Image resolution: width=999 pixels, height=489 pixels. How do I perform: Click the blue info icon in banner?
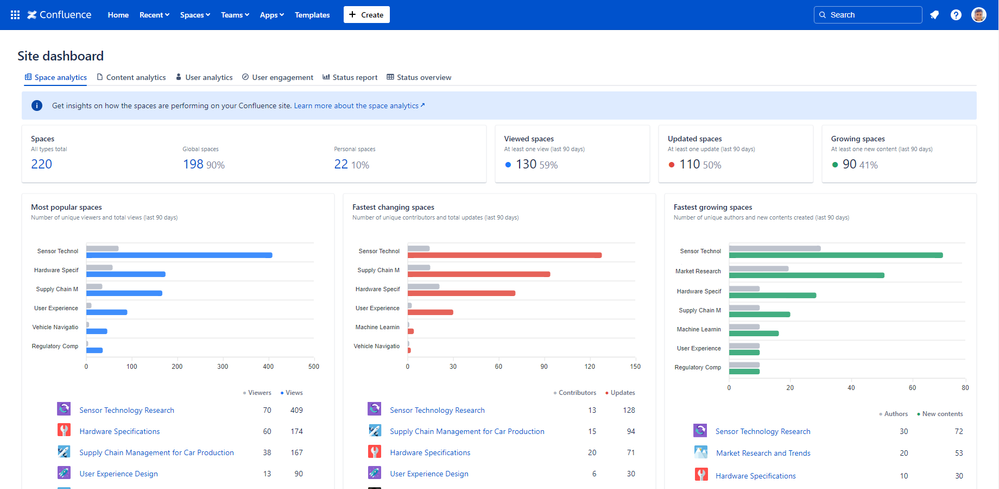[37, 105]
